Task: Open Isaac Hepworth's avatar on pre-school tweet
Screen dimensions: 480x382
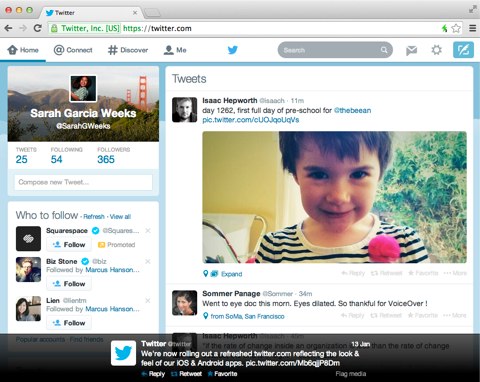Action: 184,110
